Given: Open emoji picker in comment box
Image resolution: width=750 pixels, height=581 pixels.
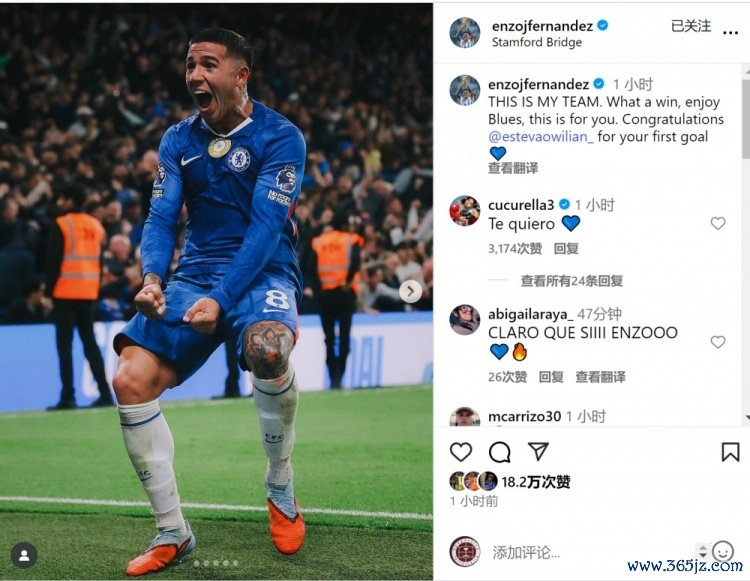Looking at the screenshot, I should 723,552.
